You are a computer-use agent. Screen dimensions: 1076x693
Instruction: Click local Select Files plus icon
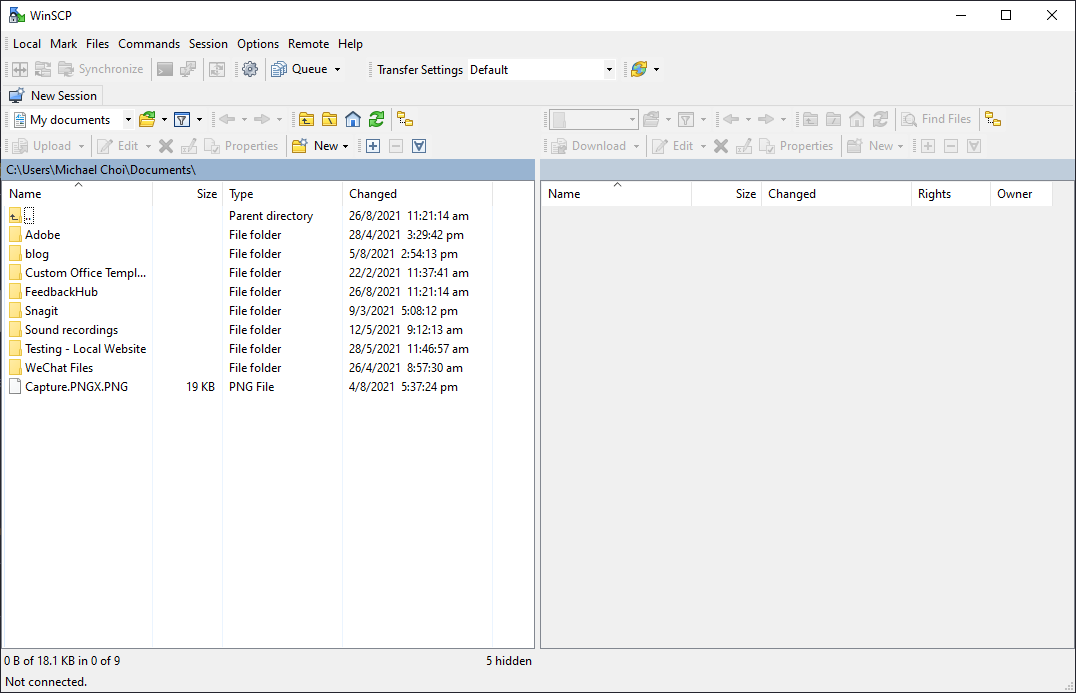[373, 145]
